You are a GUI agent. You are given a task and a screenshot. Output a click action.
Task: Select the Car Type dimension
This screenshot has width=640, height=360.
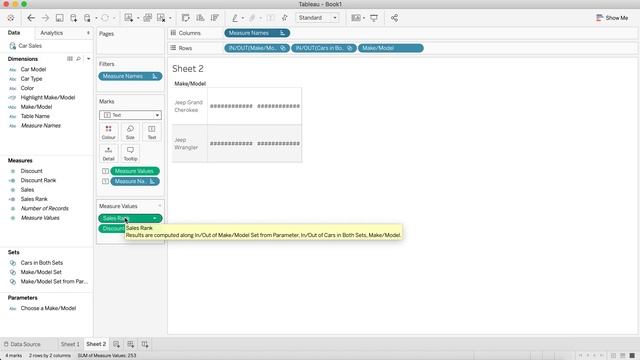coord(31,79)
